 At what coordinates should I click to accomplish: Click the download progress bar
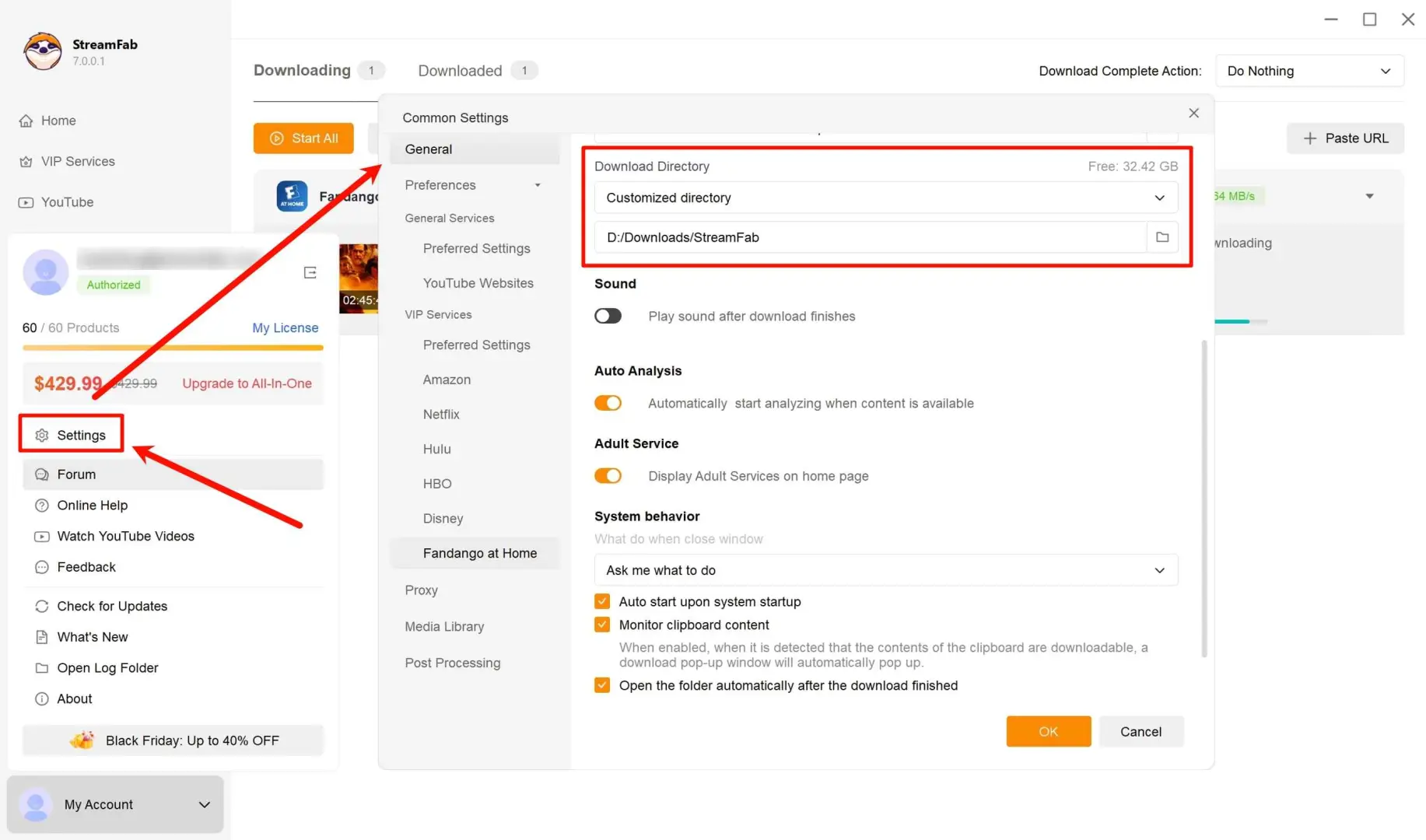pyautogui.click(x=1241, y=321)
